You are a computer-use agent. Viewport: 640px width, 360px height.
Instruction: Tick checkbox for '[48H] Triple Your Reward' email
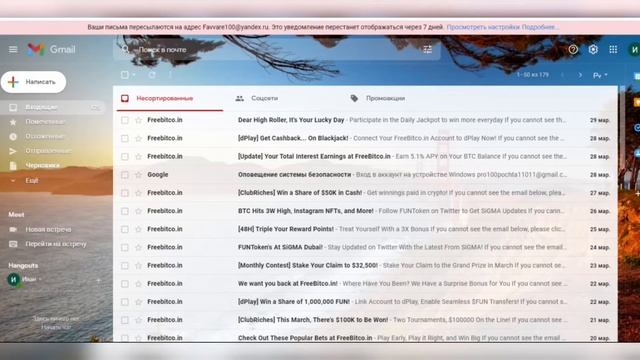click(125, 229)
